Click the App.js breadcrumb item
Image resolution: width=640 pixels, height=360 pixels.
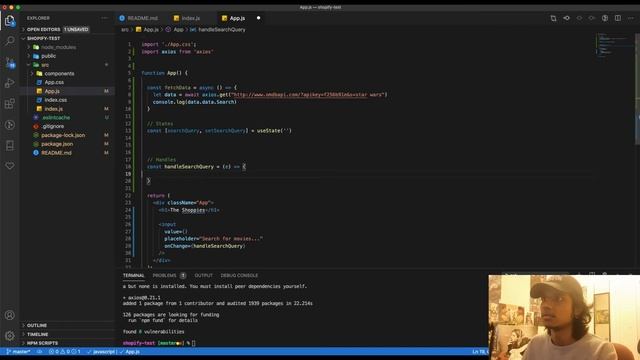coord(147,30)
